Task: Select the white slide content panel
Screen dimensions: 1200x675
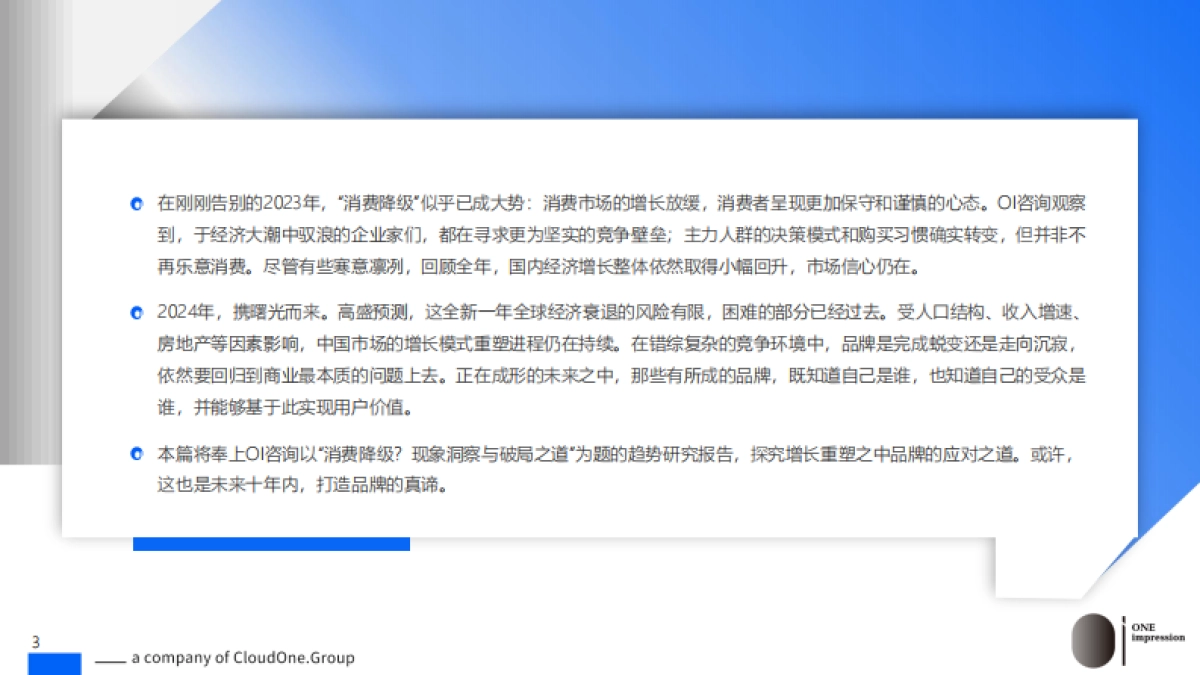Action: point(600,330)
